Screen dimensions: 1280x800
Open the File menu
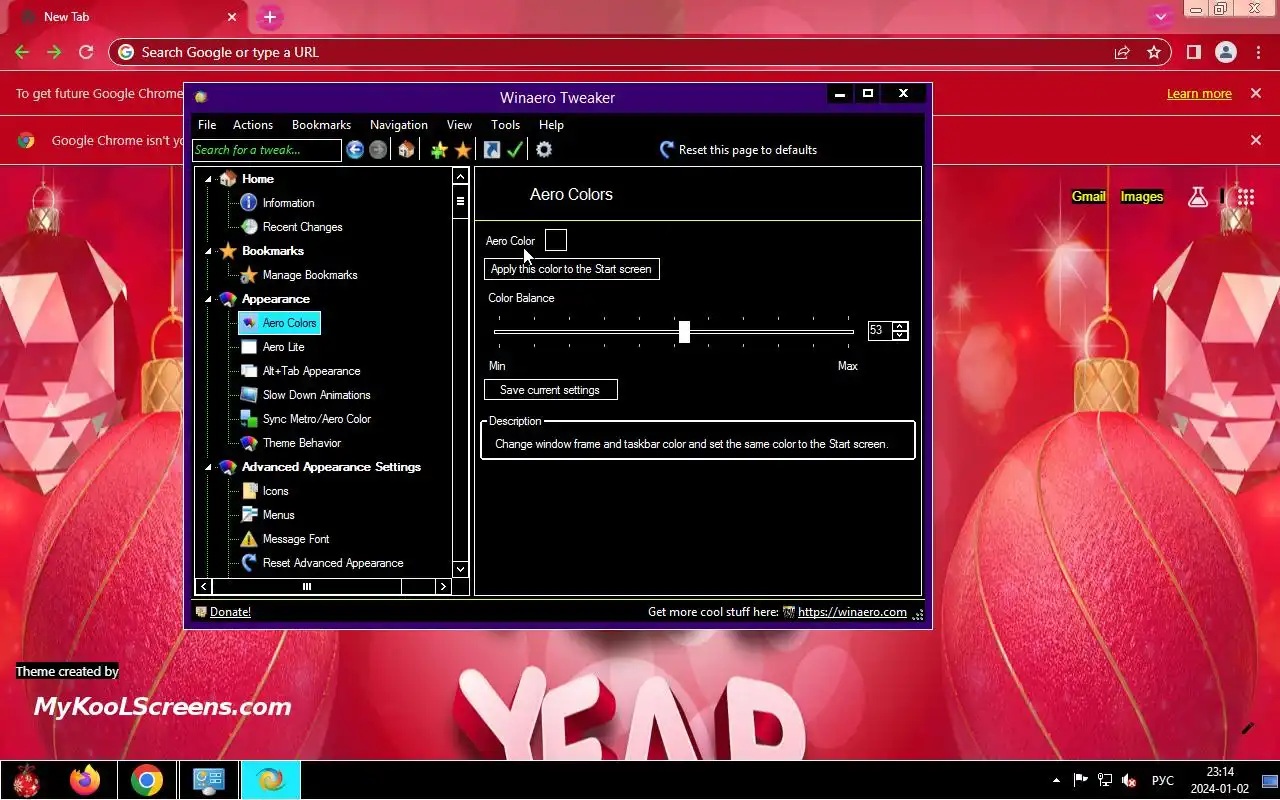(x=207, y=125)
